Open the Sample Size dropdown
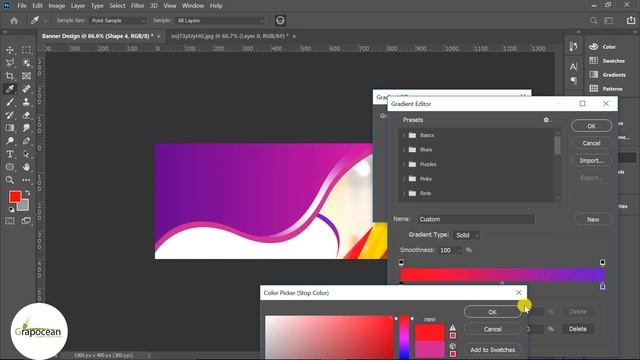 (x=118, y=20)
